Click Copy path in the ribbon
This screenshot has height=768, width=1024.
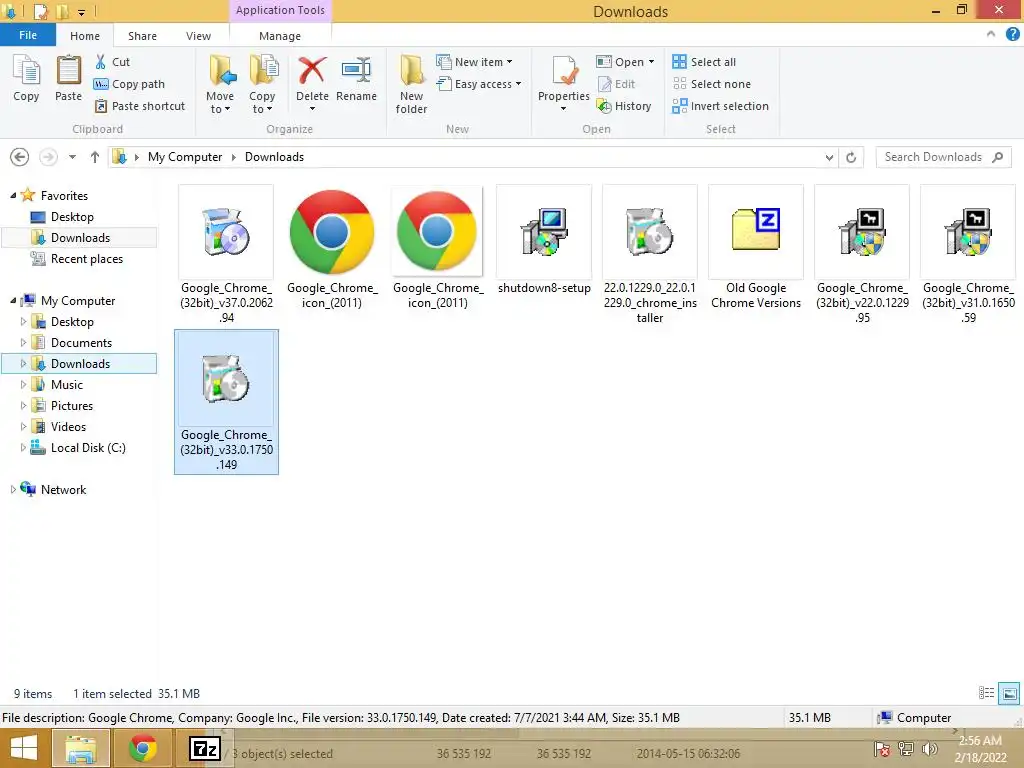(129, 84)
